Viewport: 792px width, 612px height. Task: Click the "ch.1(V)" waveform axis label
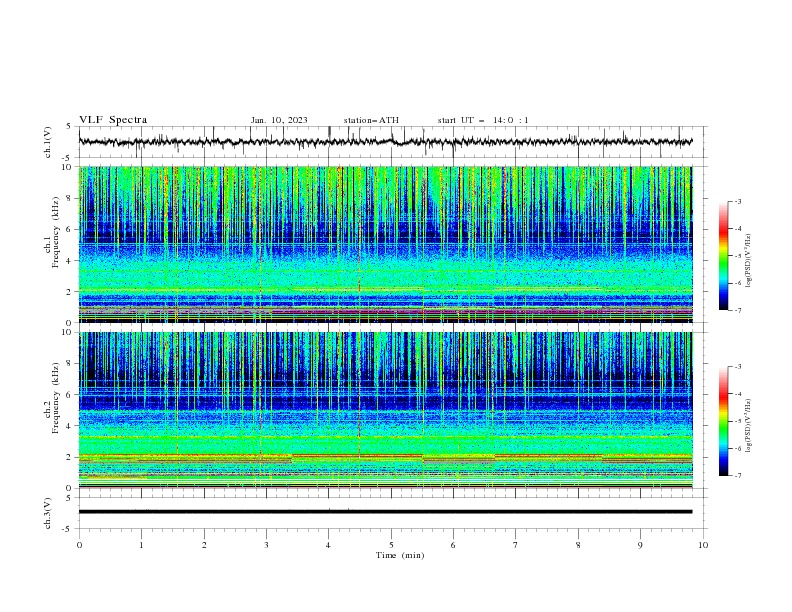(x=48, y=142)
